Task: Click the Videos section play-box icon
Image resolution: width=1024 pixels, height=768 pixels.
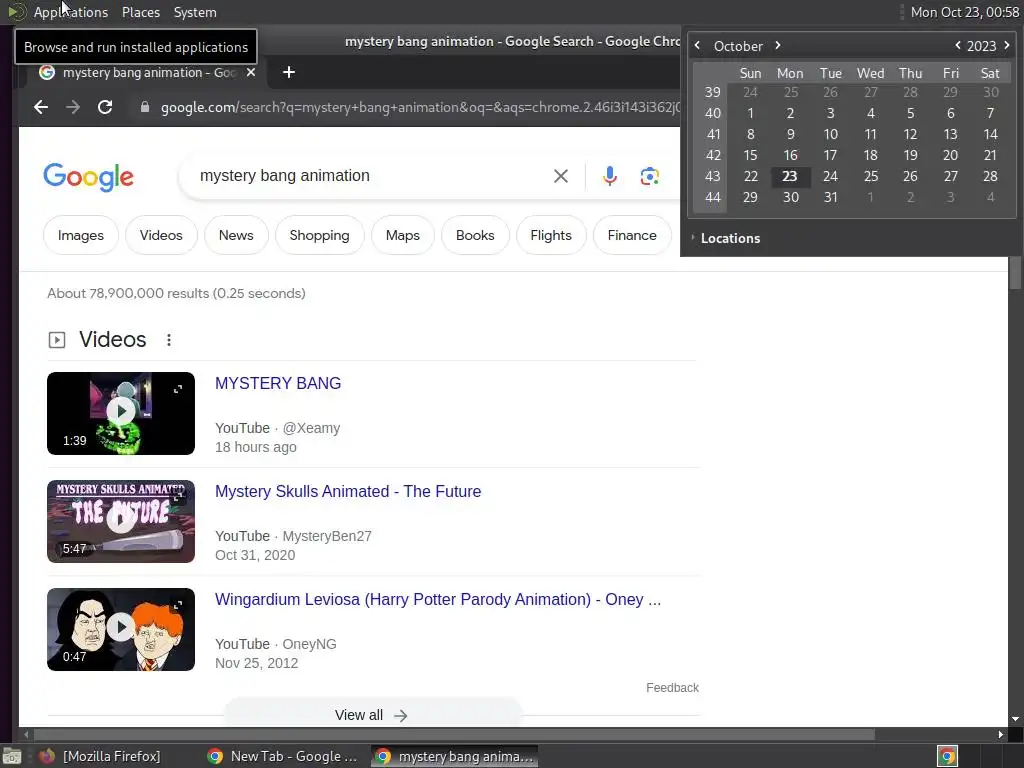Action: [57, 340]
